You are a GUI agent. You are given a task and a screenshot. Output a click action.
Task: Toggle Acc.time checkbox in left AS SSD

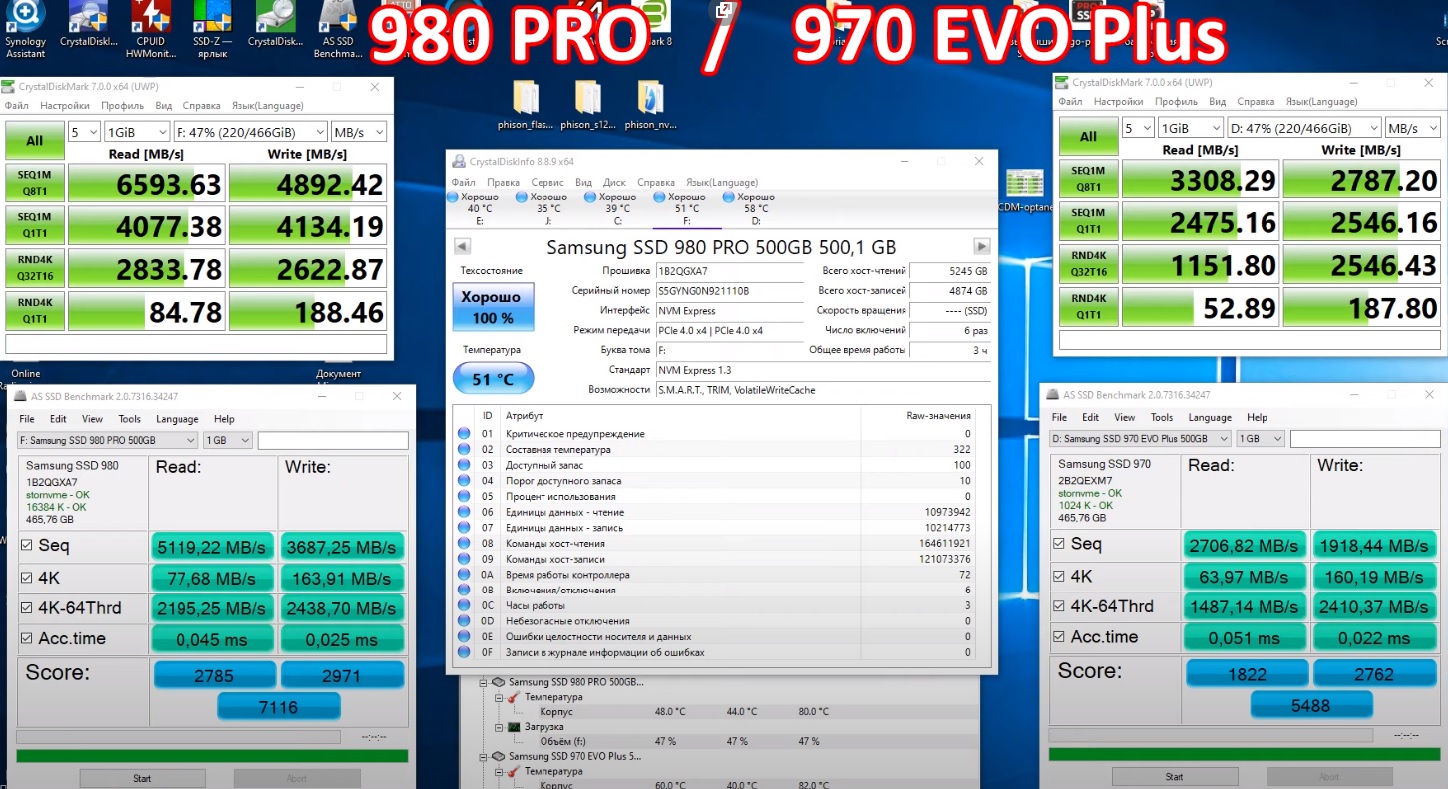(x=27, y=639)
